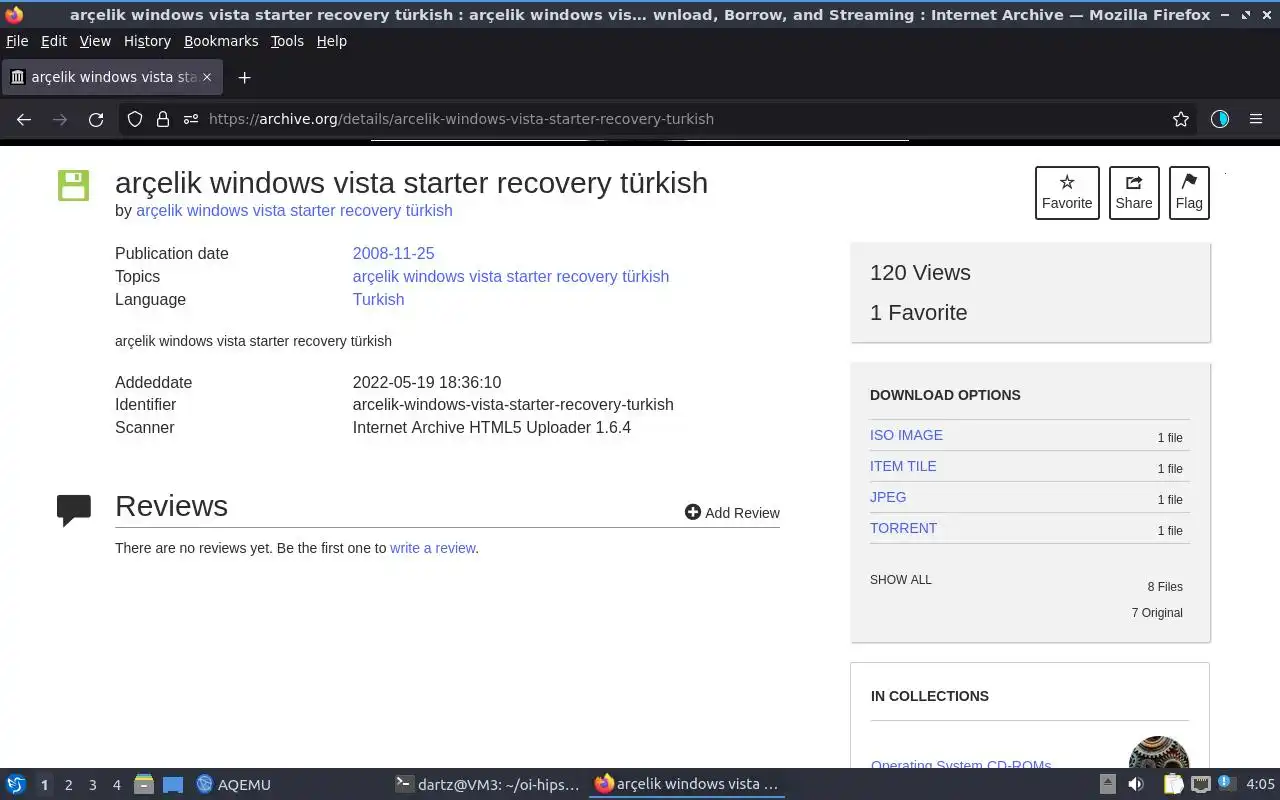Image resolution: width=1280 pixels, height=800 pixels.
Task: Click the 7 Original count text
Action: (1157, 613)
